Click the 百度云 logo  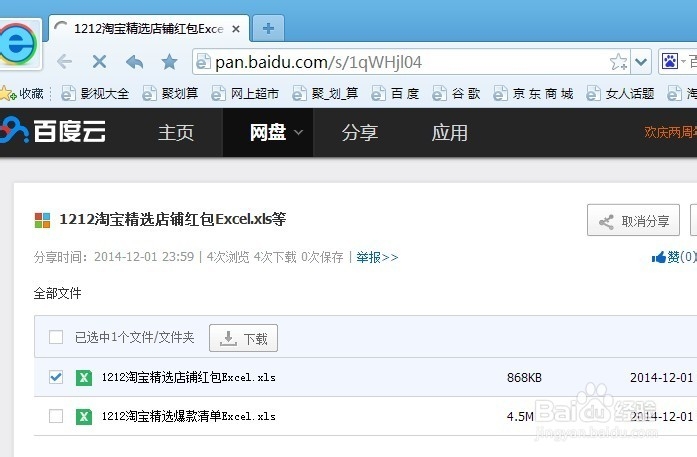[53, 131]
